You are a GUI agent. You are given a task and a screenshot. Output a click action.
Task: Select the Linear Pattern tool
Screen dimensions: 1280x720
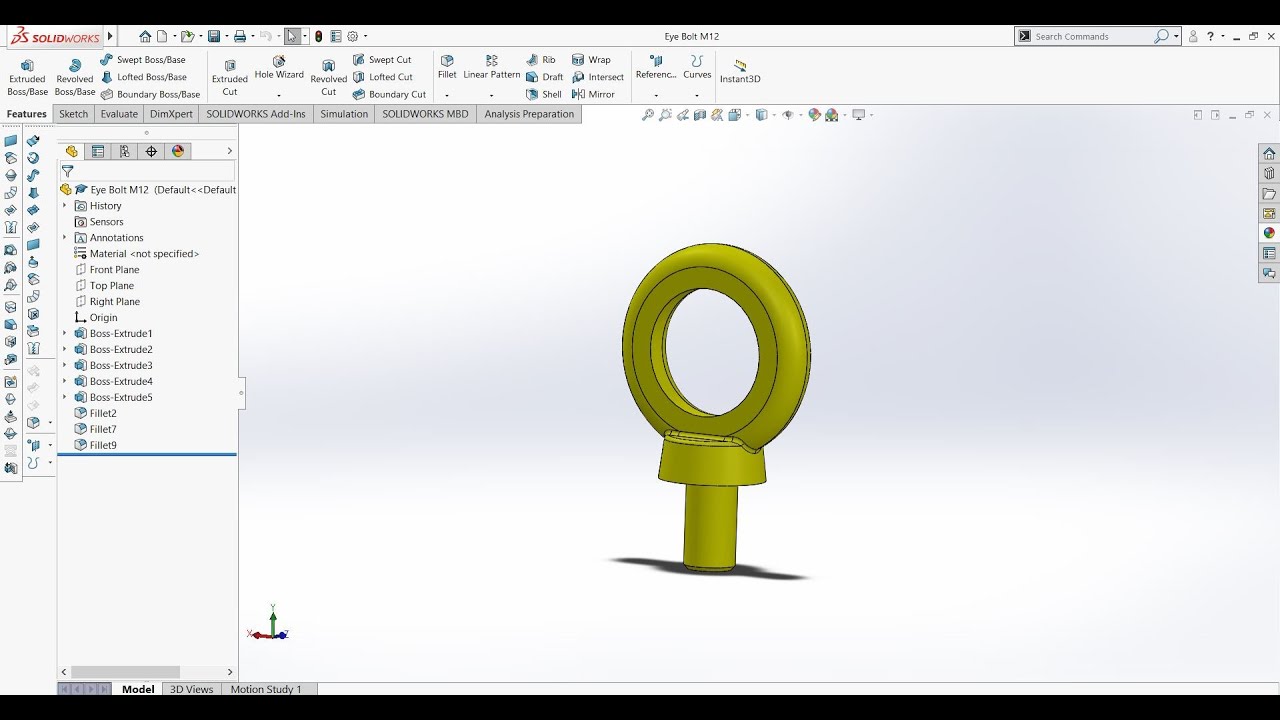491,67
